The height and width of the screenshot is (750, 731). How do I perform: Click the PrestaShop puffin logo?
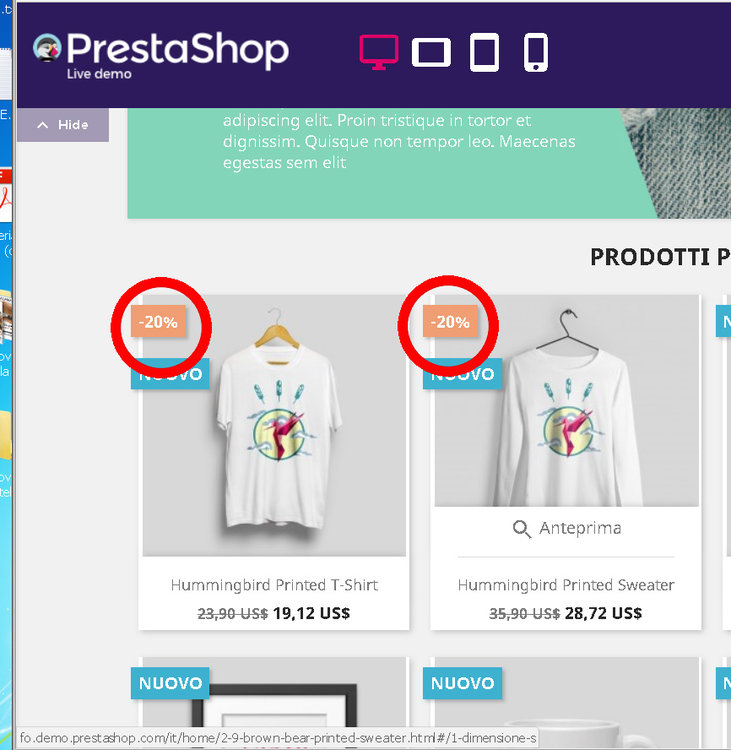(x=47, y=48)
